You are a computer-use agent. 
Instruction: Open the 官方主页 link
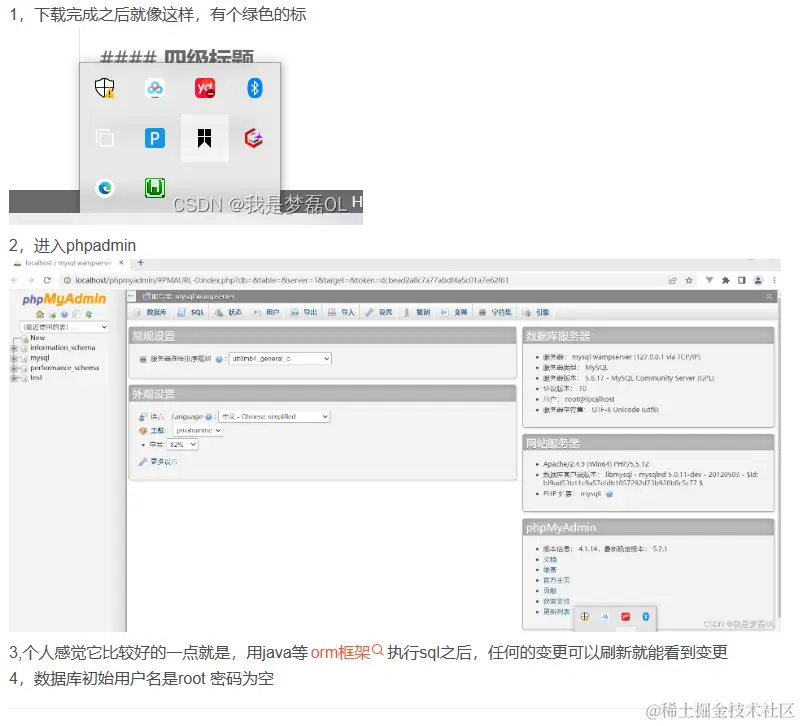pyautogui.click(x=556, y=580)
